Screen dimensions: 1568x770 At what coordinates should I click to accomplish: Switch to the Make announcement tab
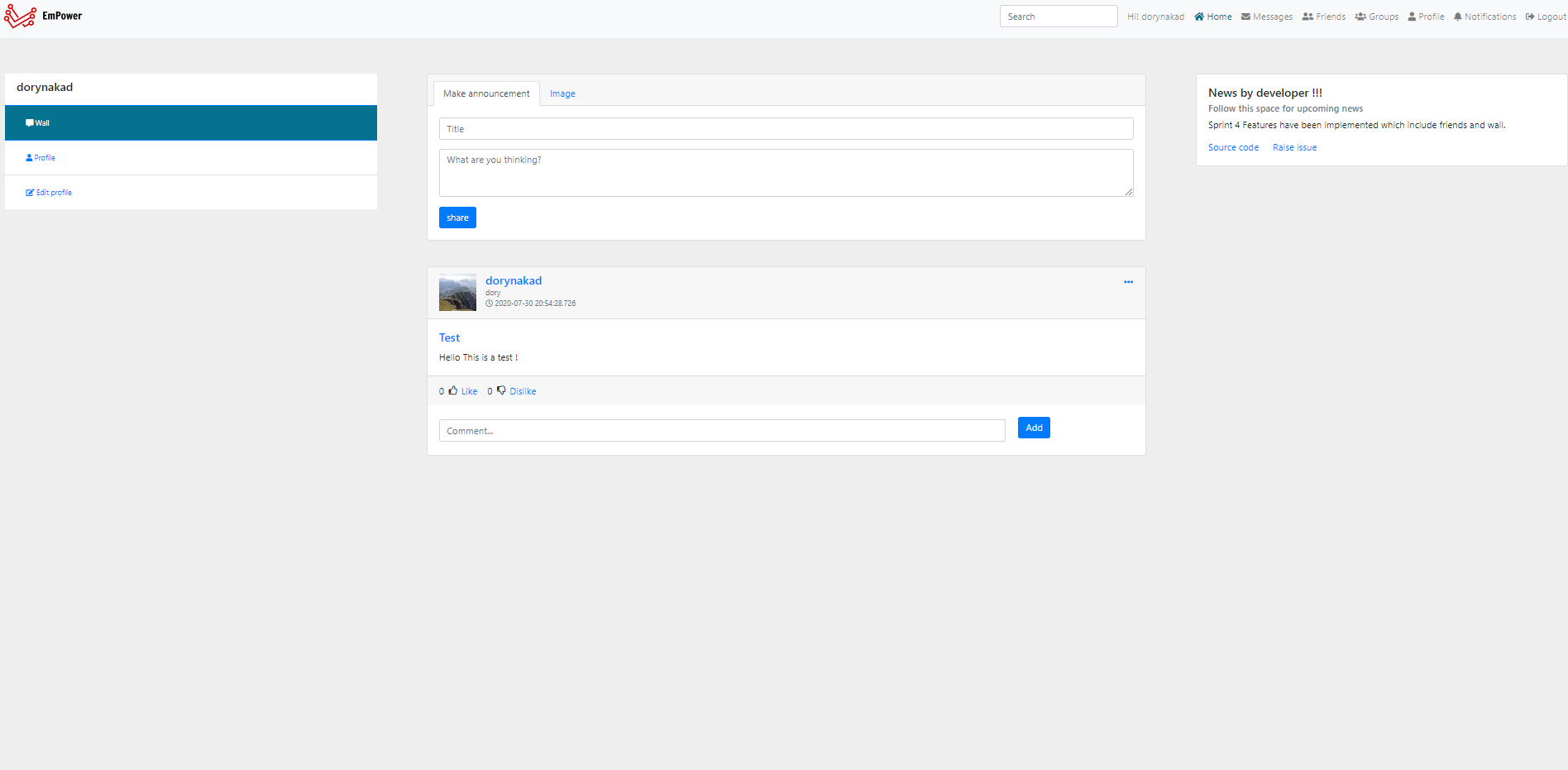(486, 93)
